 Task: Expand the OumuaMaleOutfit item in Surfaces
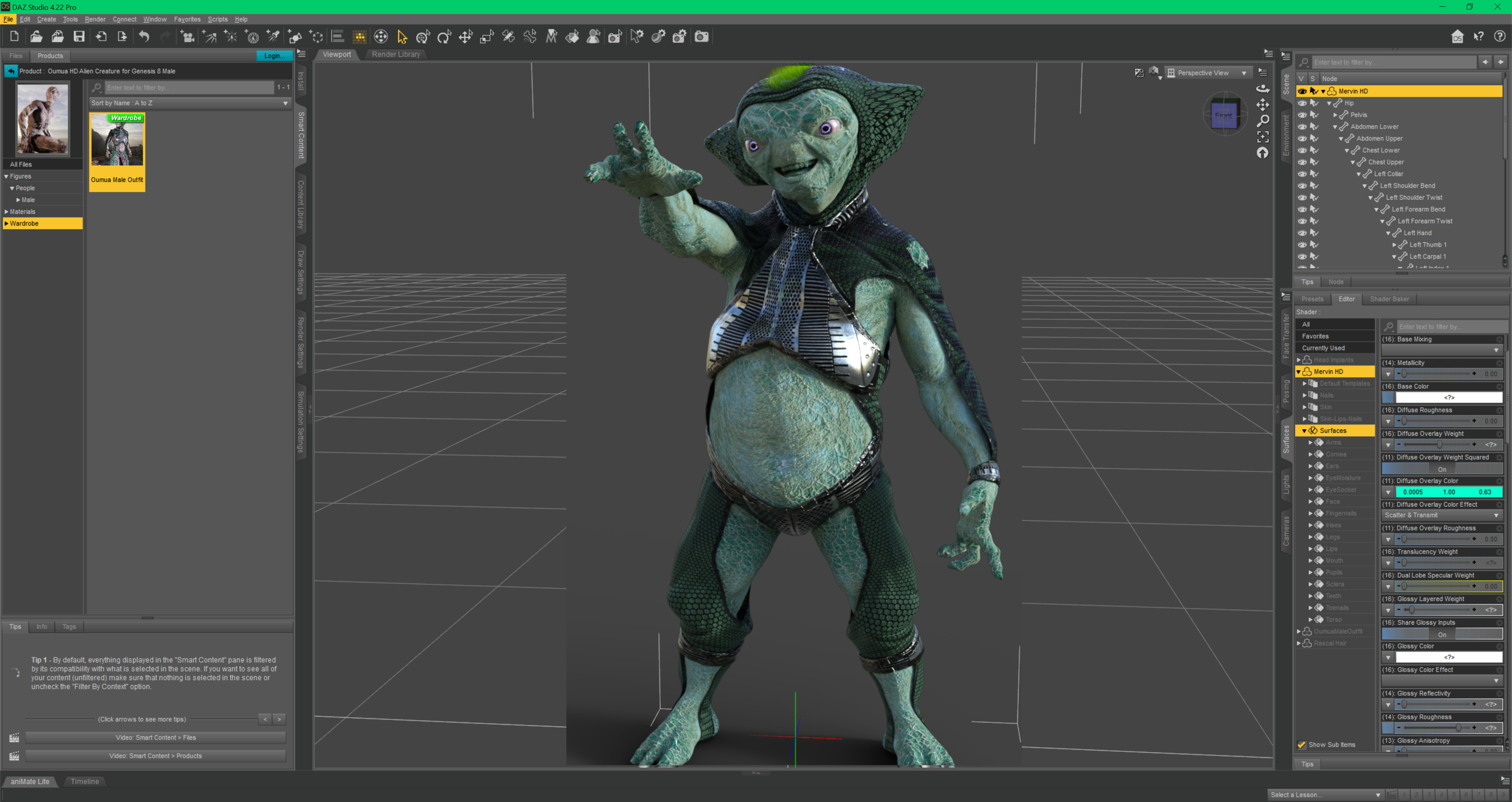click(1298, 631)
